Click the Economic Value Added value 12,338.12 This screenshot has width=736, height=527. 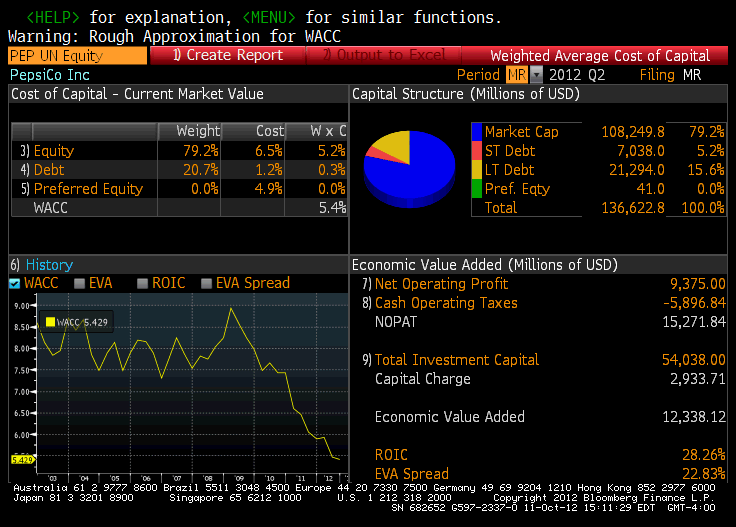click(x=694, y=417)
